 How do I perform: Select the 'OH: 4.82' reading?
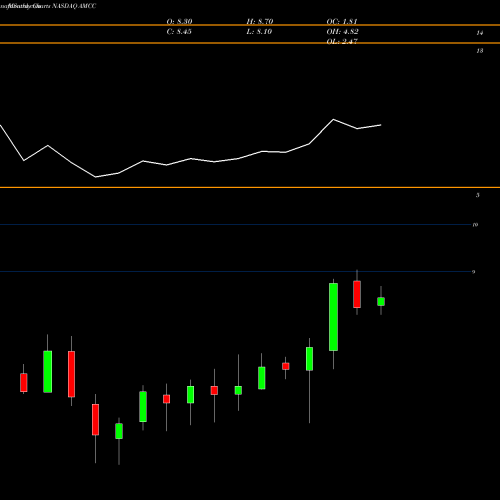coord(342,32)
